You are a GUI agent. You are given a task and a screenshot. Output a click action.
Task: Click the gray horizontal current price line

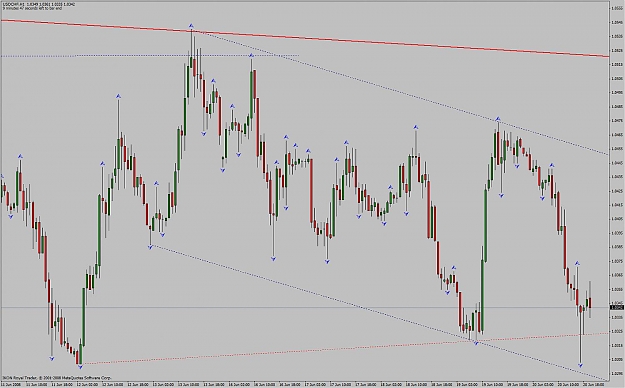click(305, 307)
